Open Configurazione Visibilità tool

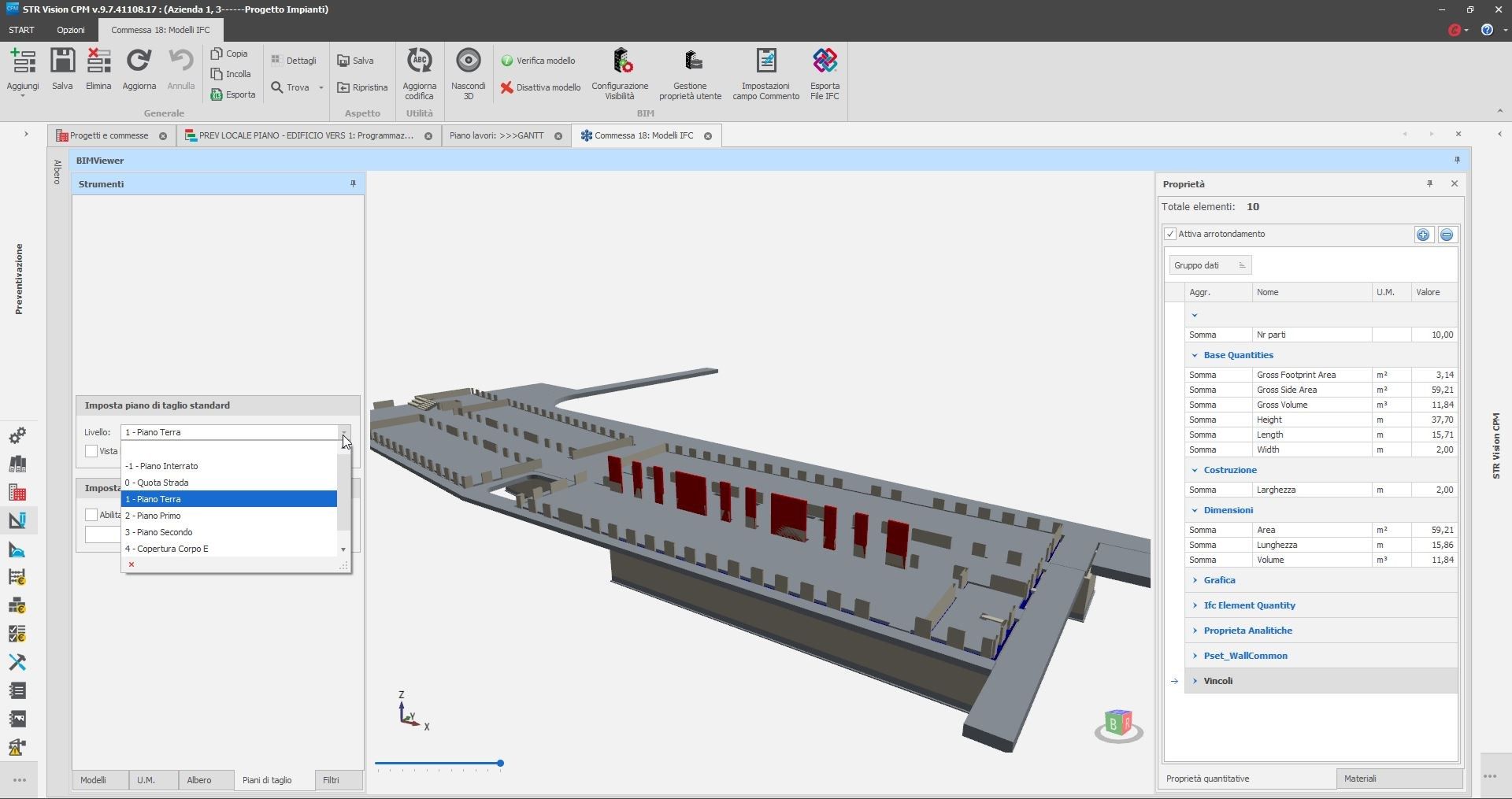coord(620,61)
